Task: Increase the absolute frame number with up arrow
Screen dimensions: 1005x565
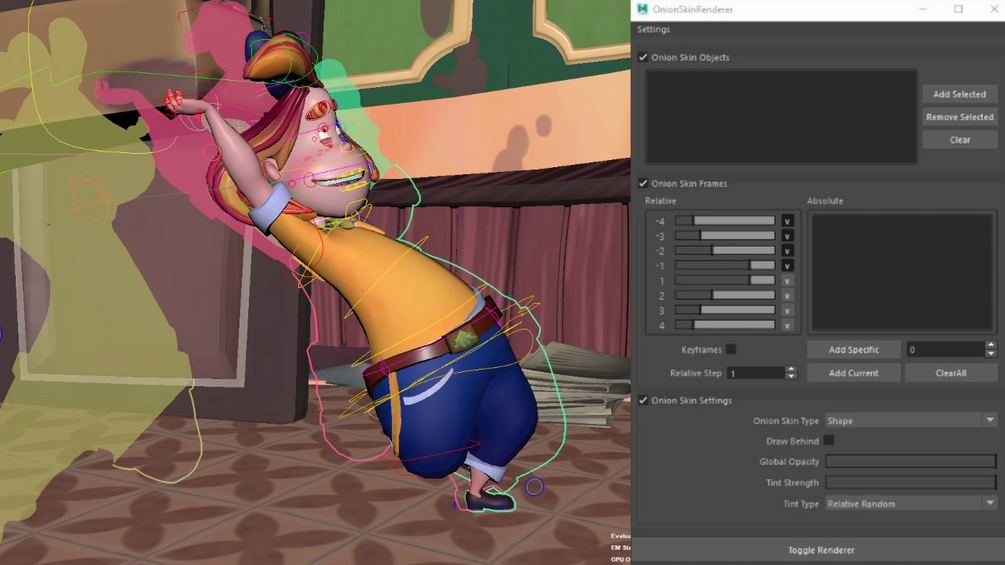Action: click(991, 346)
